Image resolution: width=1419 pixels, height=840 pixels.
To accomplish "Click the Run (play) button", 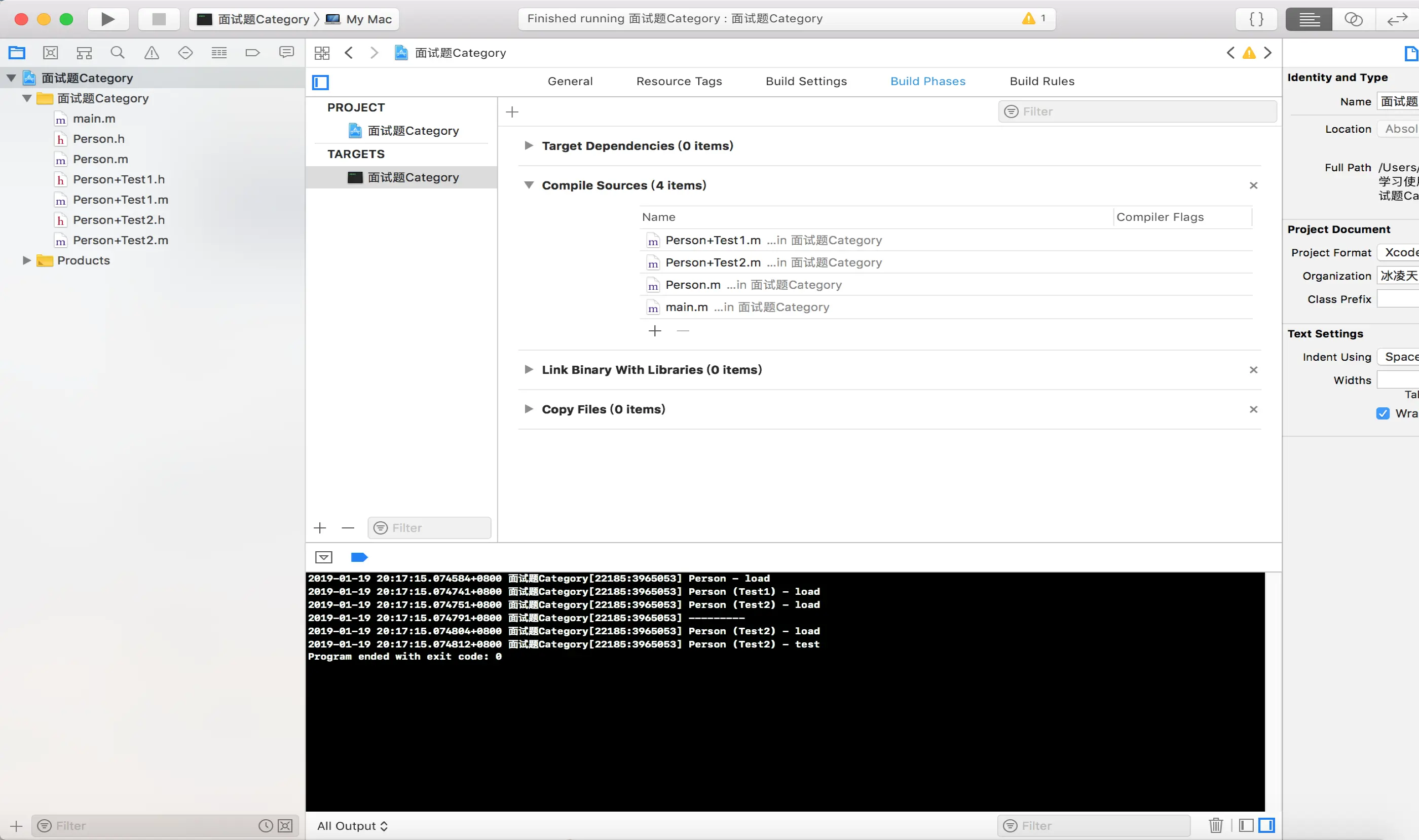I will pos(107,19).
